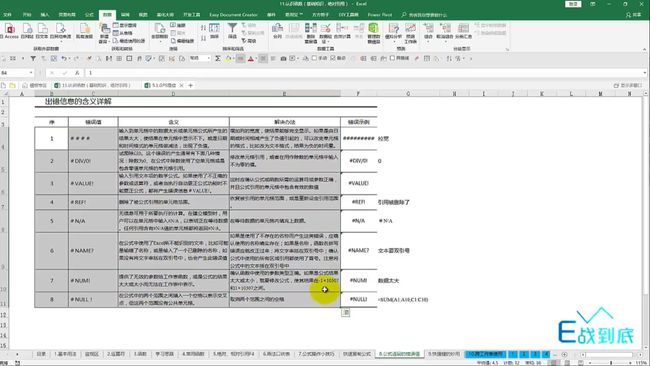The image size is (650, 366).
Task: Click the Refresh All icon
Action: 160,31
